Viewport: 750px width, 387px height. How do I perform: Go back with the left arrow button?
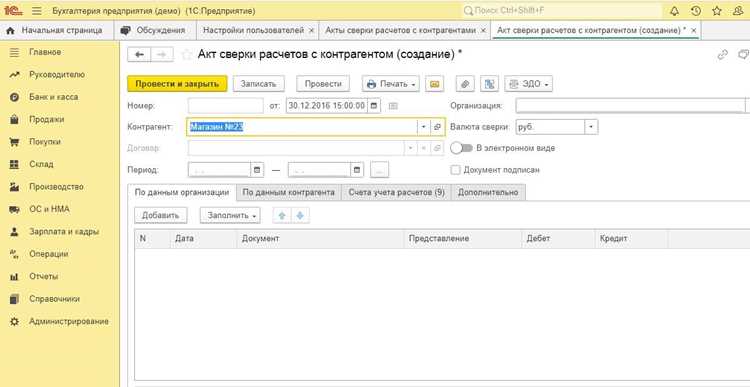[139, 55]
